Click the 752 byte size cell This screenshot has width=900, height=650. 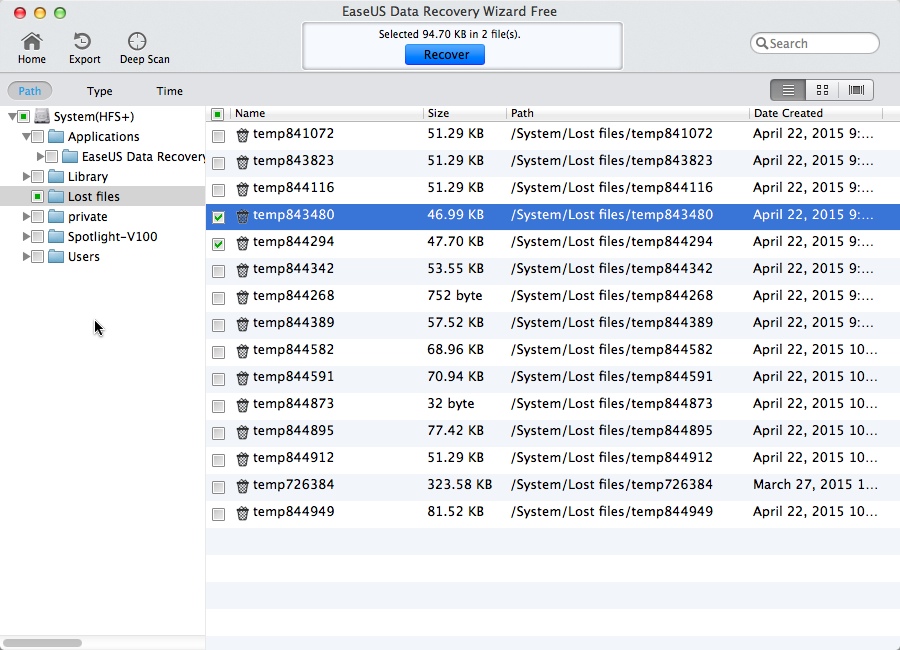point(455,296)
